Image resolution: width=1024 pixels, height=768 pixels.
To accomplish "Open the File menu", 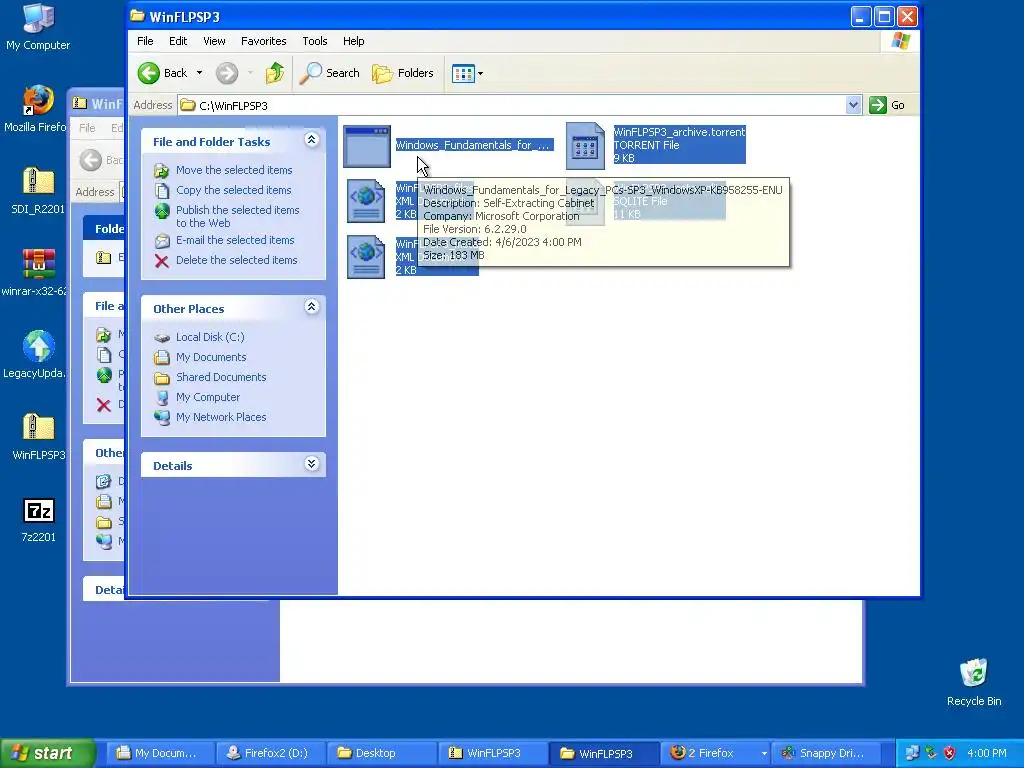I will 145,41.
